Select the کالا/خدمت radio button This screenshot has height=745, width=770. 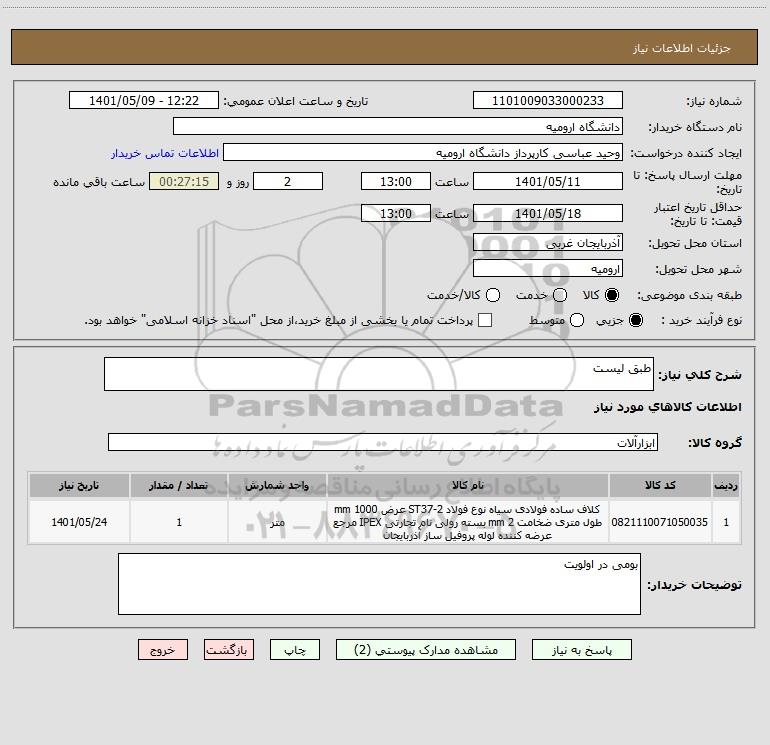(493, 295)
